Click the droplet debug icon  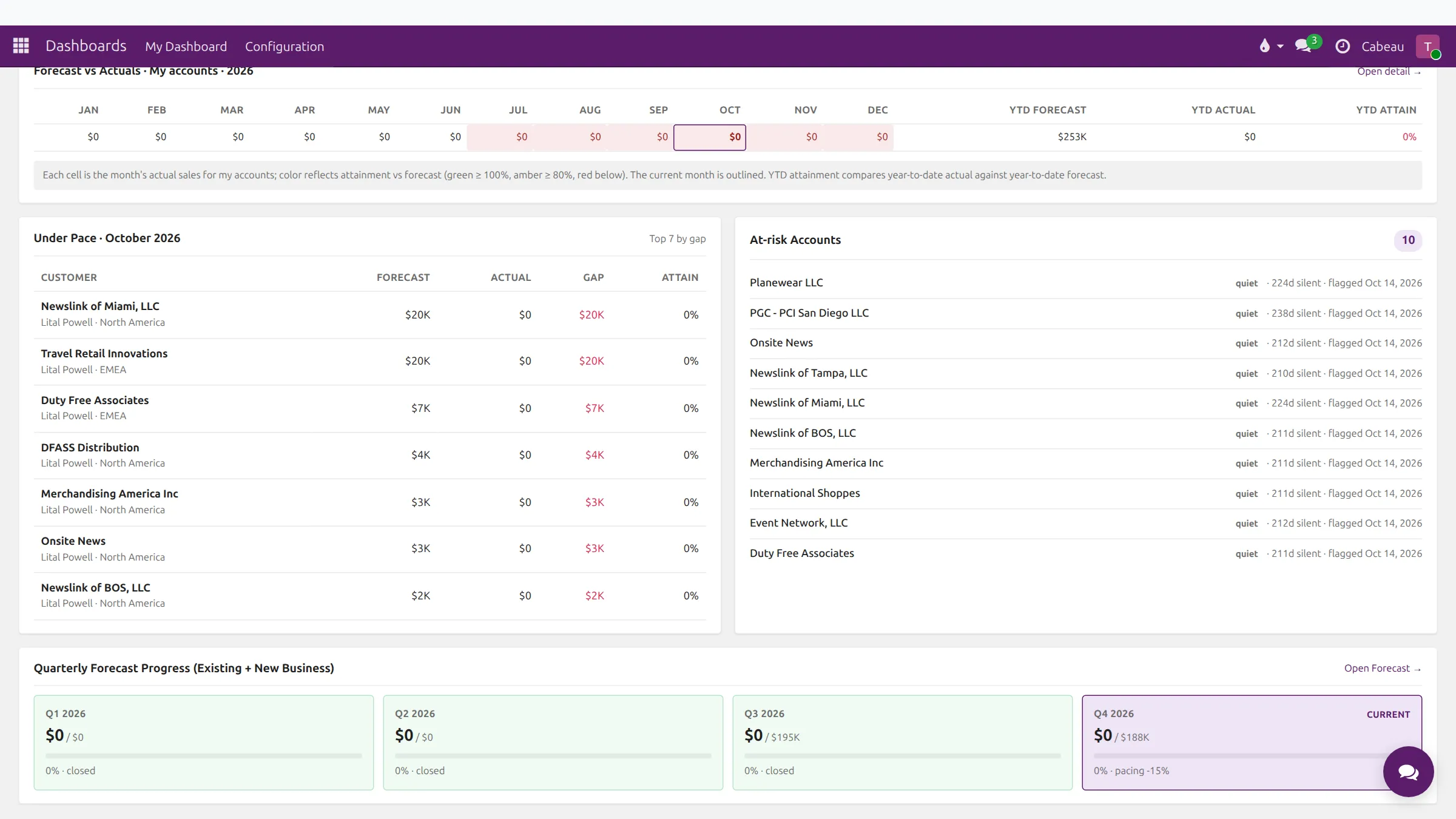[1264, 46]
